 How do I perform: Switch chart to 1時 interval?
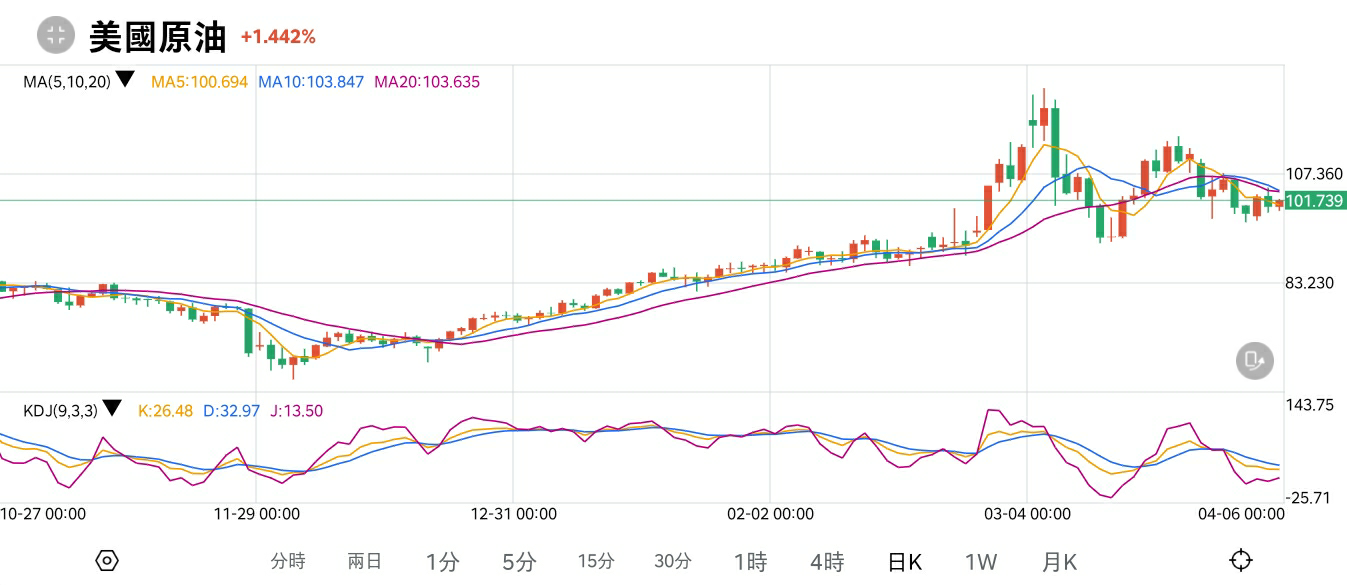tap(750, 562)
